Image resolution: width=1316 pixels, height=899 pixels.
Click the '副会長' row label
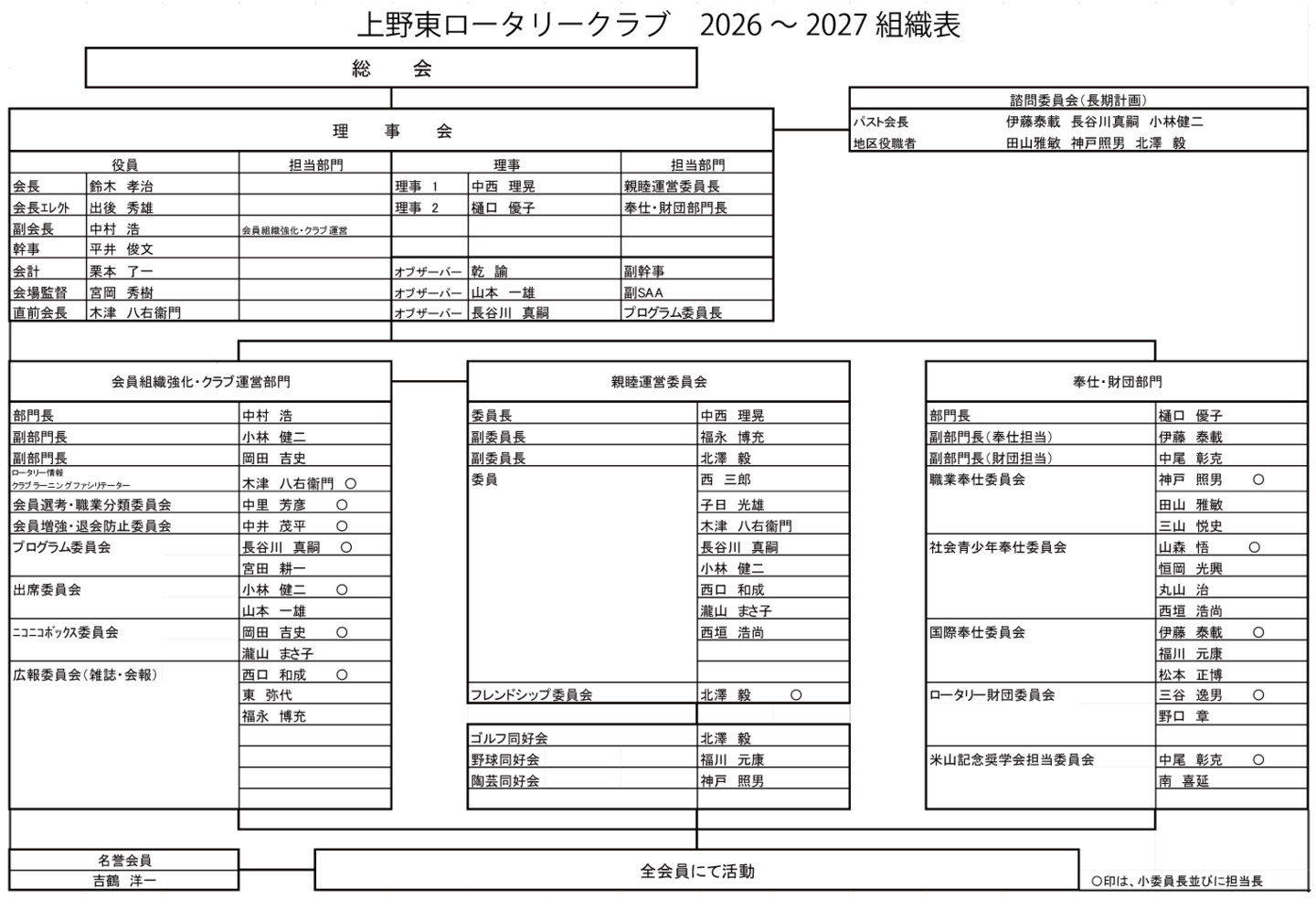click(x=33, y=229)
